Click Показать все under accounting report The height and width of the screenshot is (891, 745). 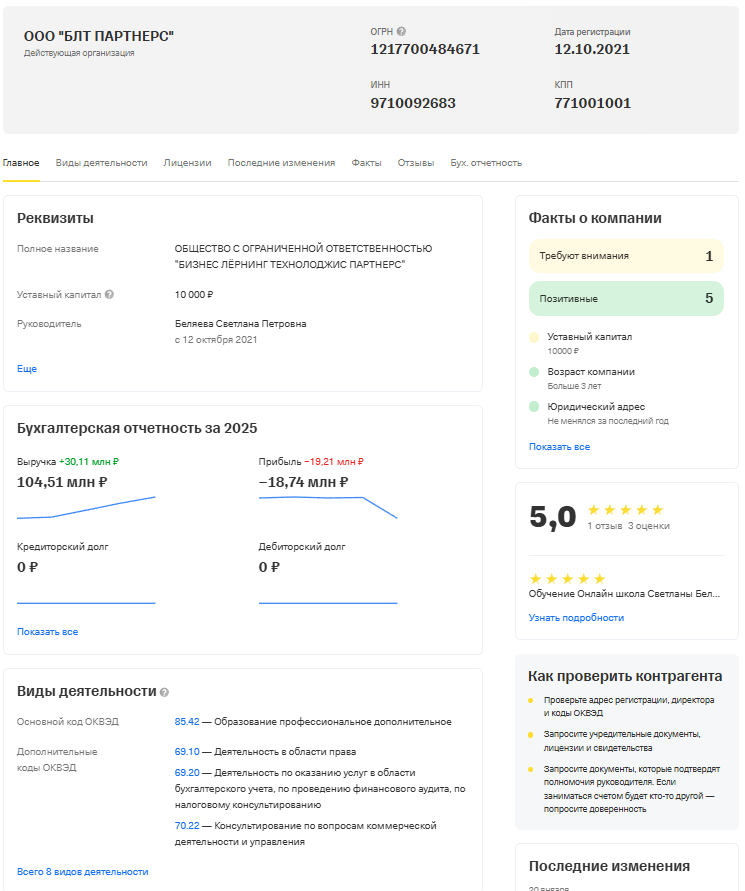click(48, 632)
